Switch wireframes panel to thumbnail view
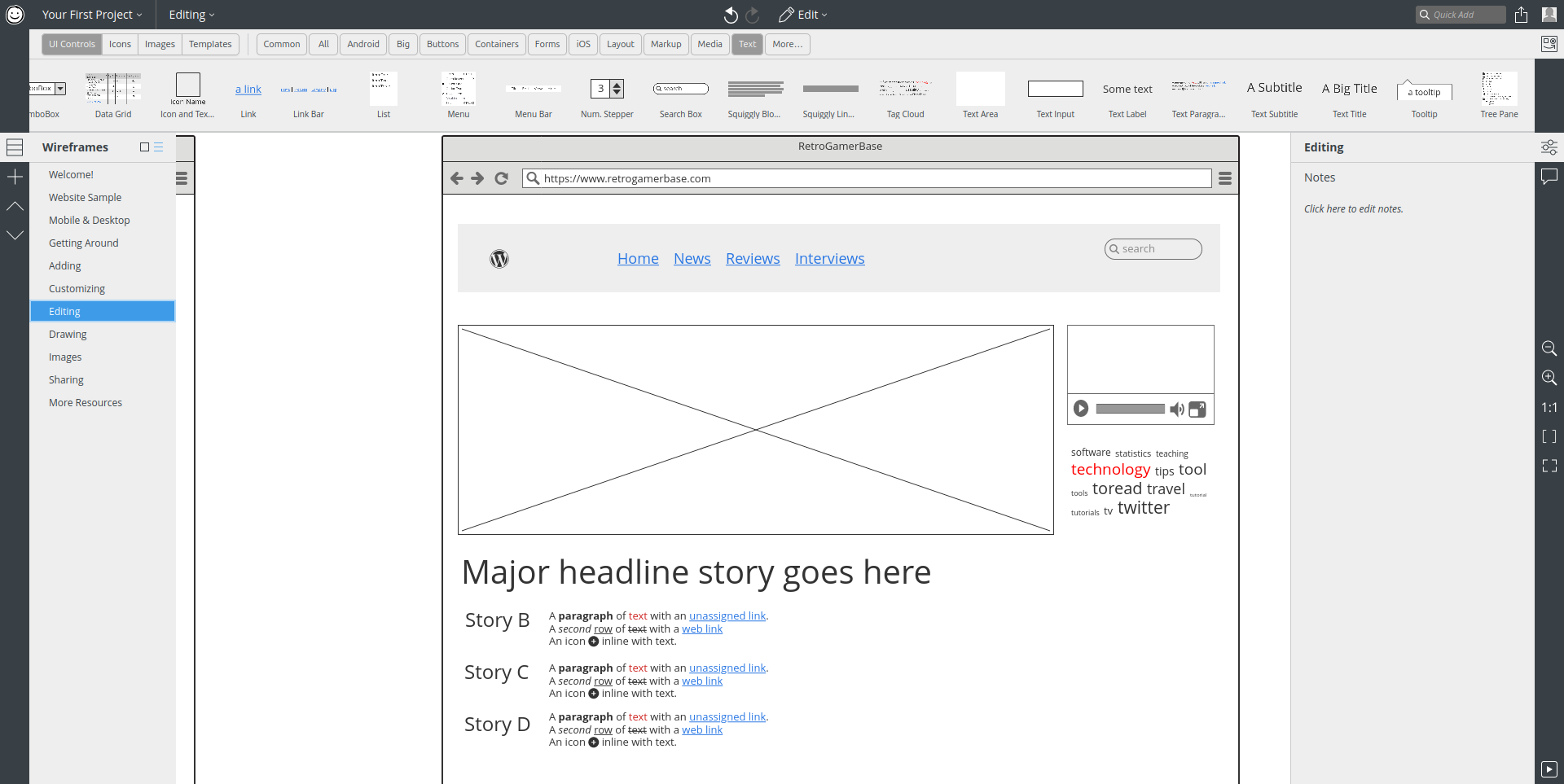The image size is (1564, 784). 144,147
